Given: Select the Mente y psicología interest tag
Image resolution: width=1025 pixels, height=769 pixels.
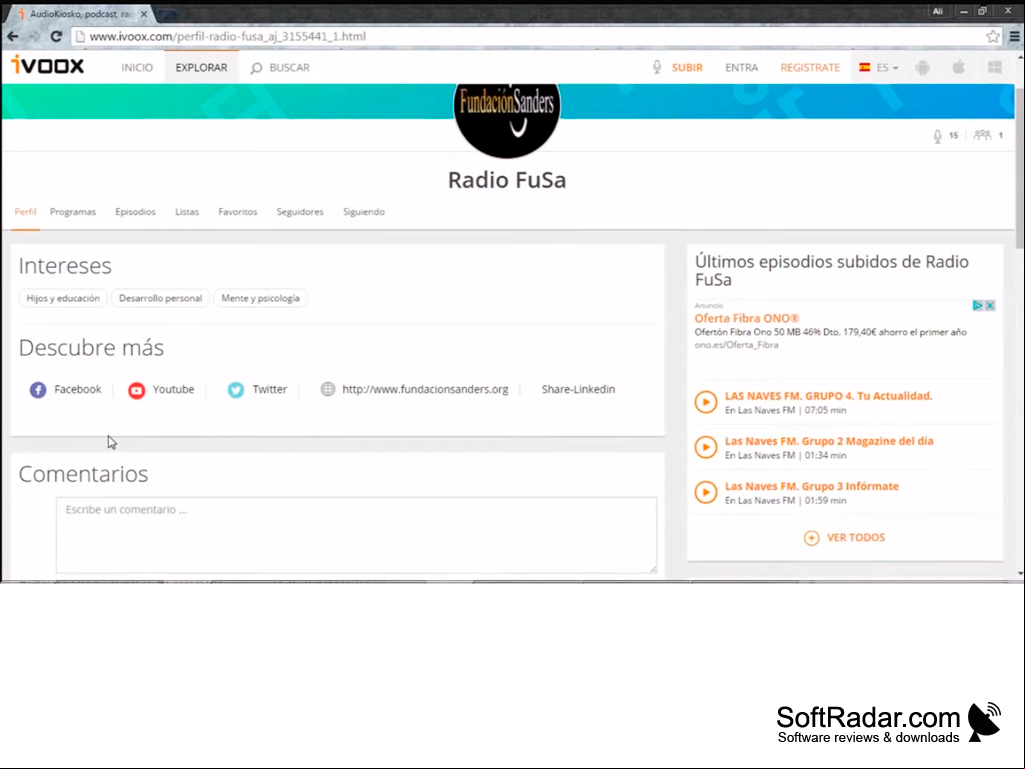Looking at the screenshot, I should [x=260, y=298].
